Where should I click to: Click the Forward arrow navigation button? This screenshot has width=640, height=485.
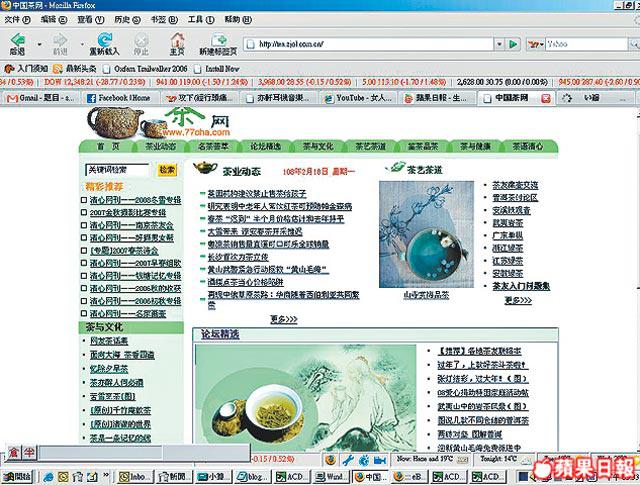click(60, 40)
